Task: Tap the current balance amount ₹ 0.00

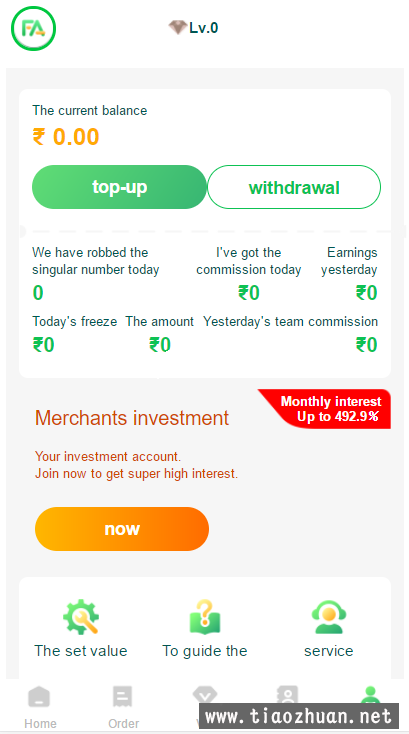Action: 66,137
